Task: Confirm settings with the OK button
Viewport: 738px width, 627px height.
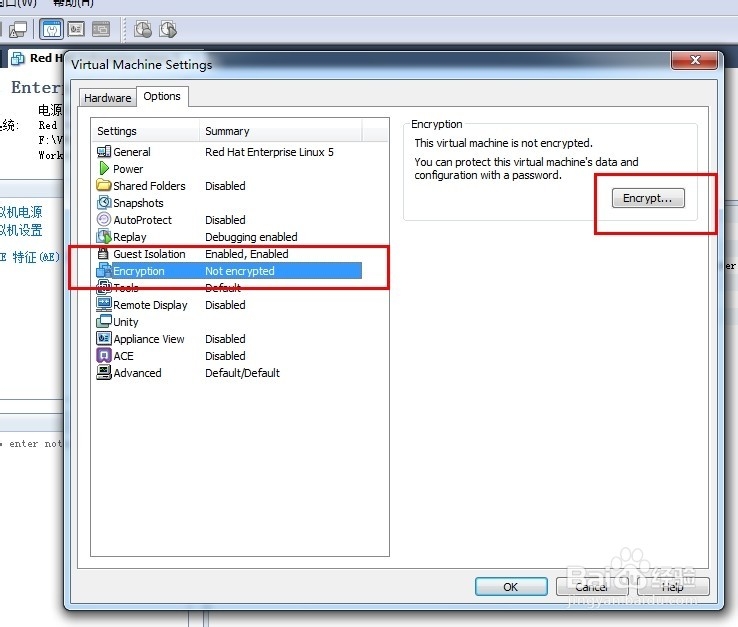Action: tap(511, 587)
